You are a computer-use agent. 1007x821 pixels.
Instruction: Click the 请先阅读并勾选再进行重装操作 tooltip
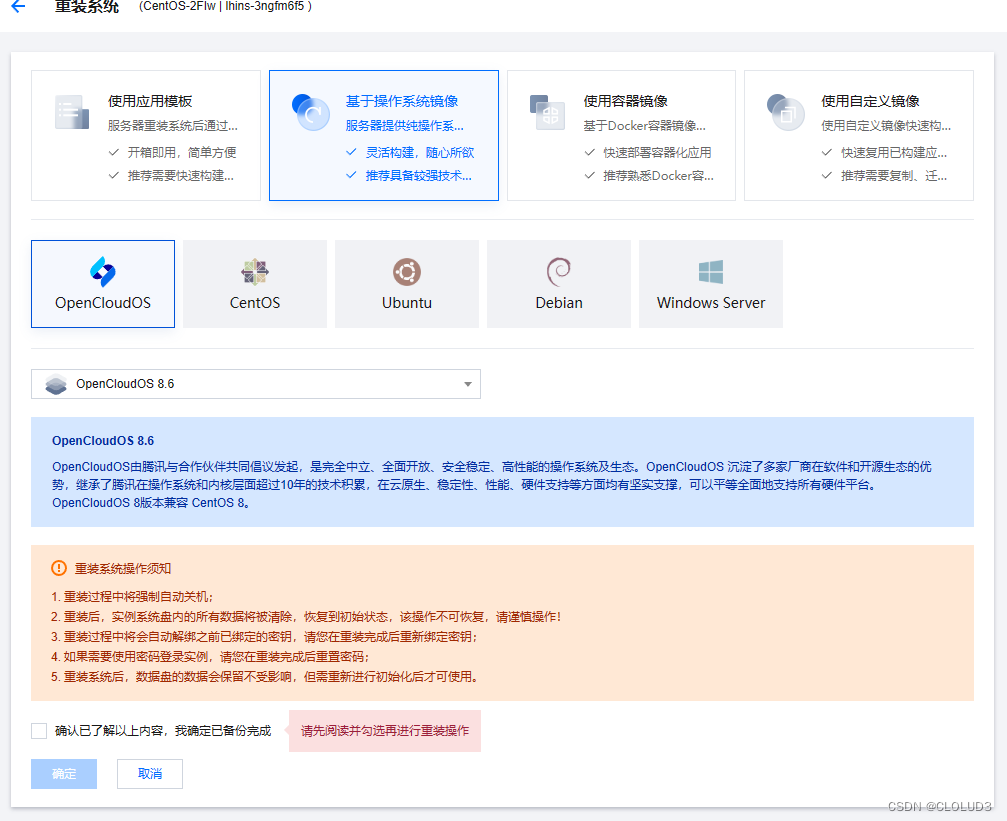pos(385,730)
